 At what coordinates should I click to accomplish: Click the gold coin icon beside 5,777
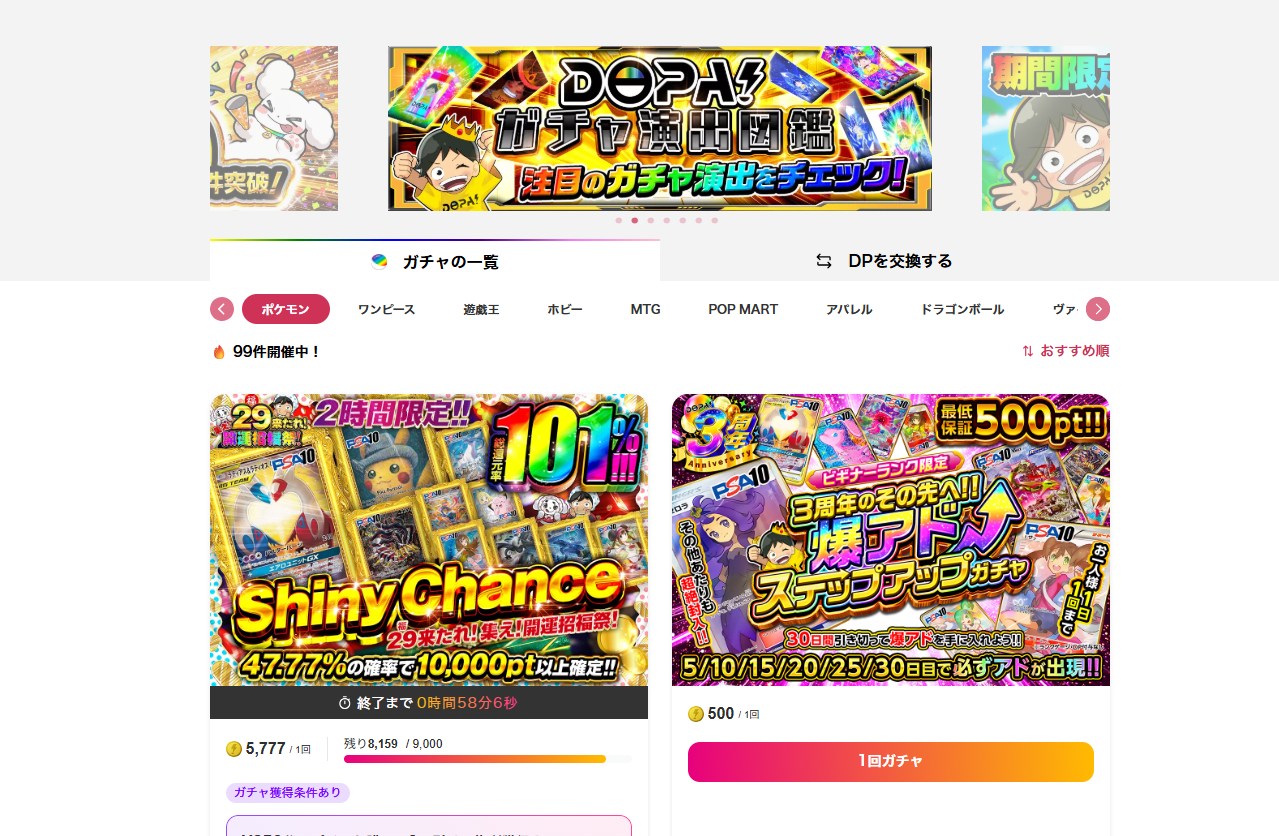pos(234,748)
